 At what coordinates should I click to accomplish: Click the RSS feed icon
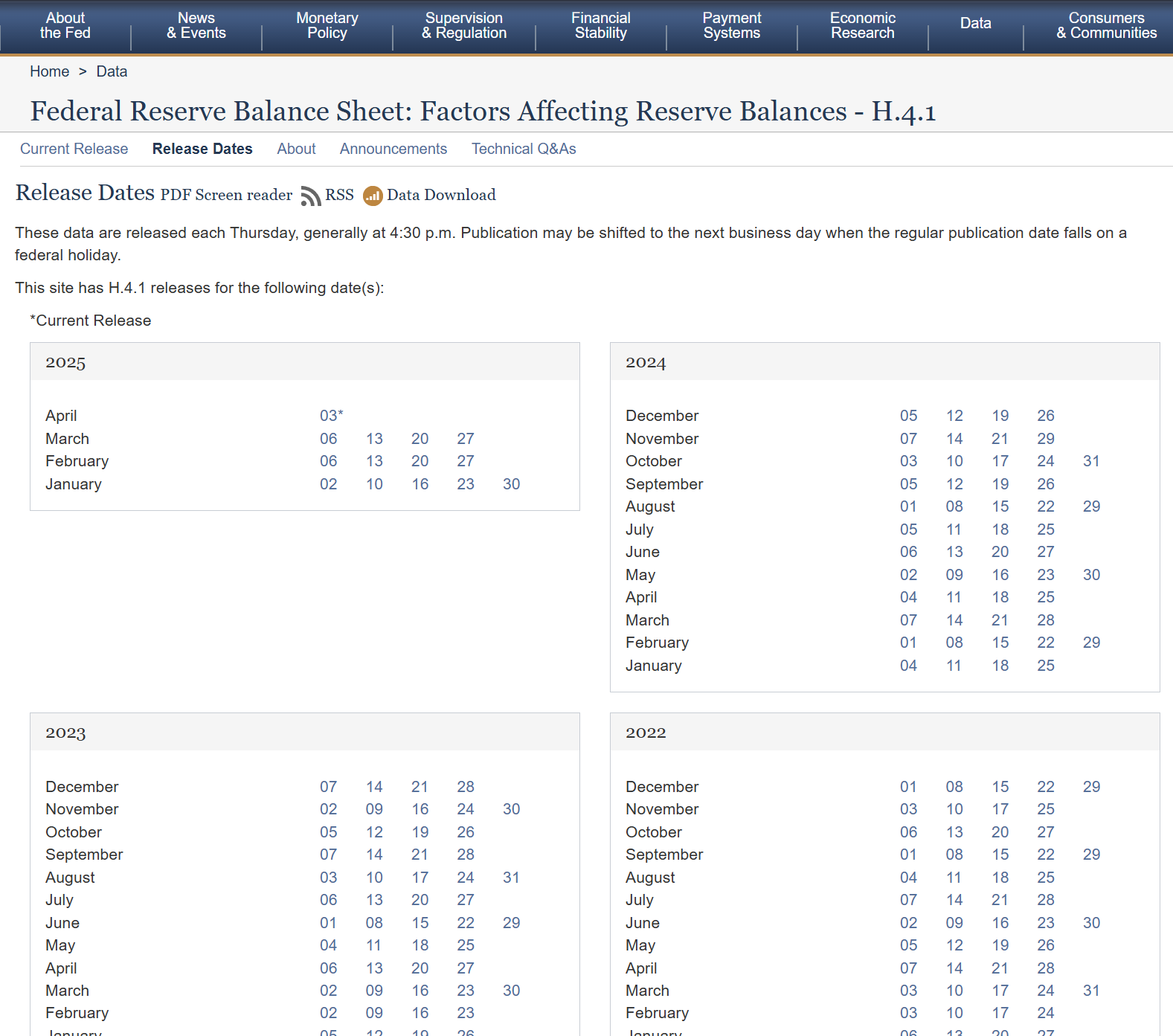coord(311,196)
